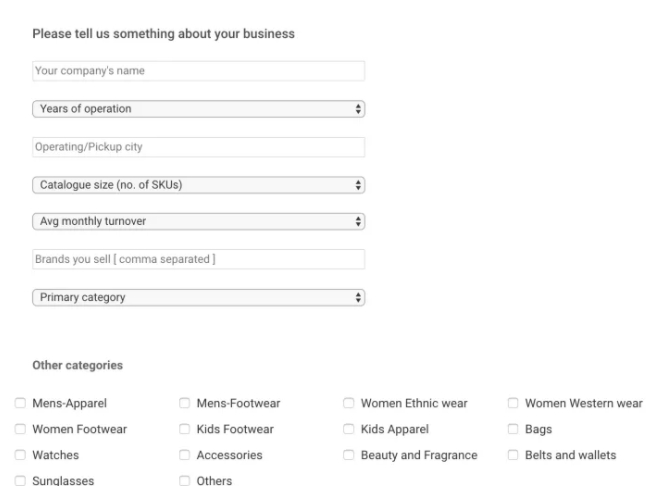Focus the Operating/Pickup city field
Viewport: 667px width, 500px height.
coord(198,147)
